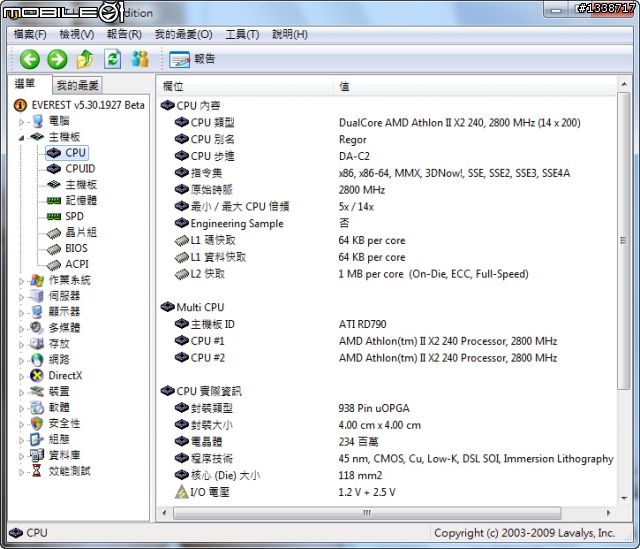Select 記憶體 memory tree item
The height and width of the screenshot is (549, 640).
tap(72, 200)
